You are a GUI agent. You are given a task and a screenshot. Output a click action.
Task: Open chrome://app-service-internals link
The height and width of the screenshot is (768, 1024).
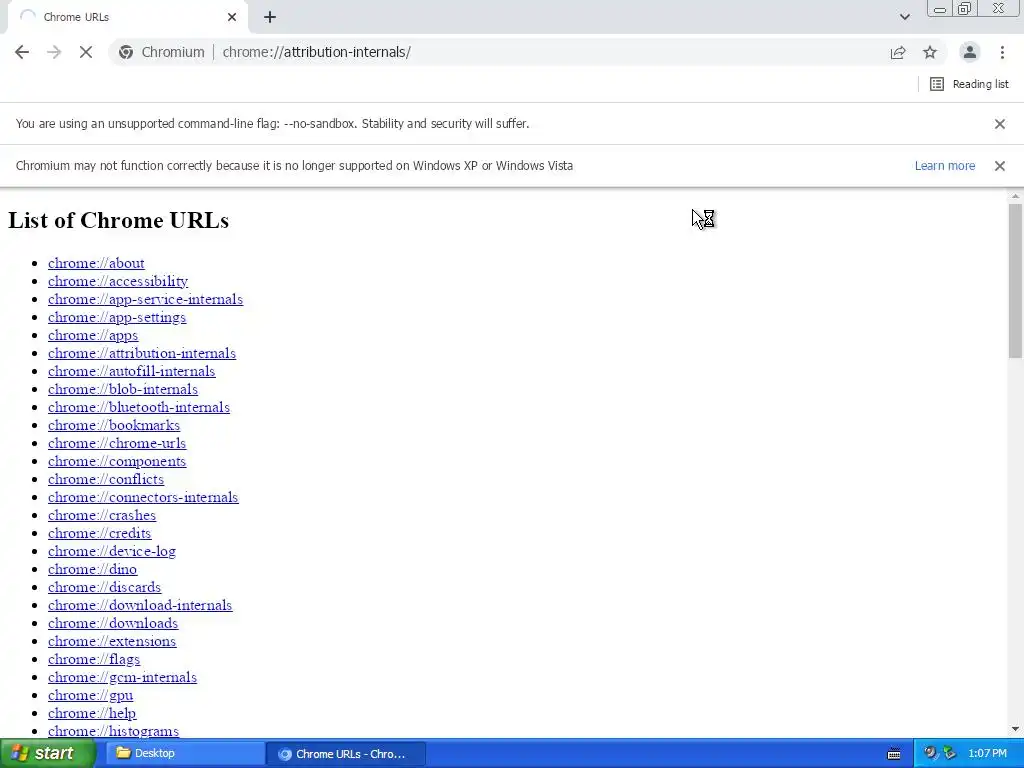(x=145, y=299)
